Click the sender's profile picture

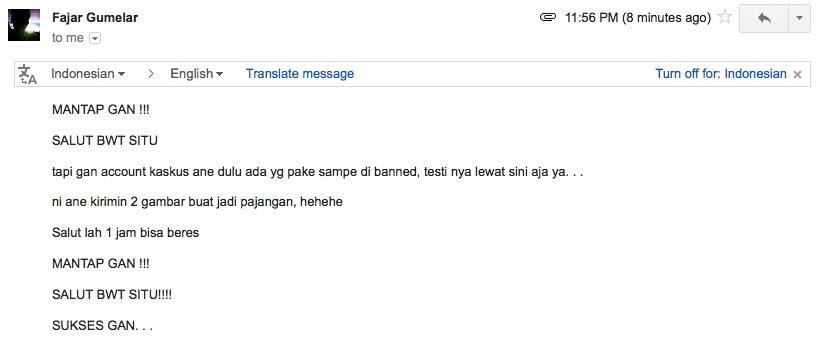click(x=24, y=25)
